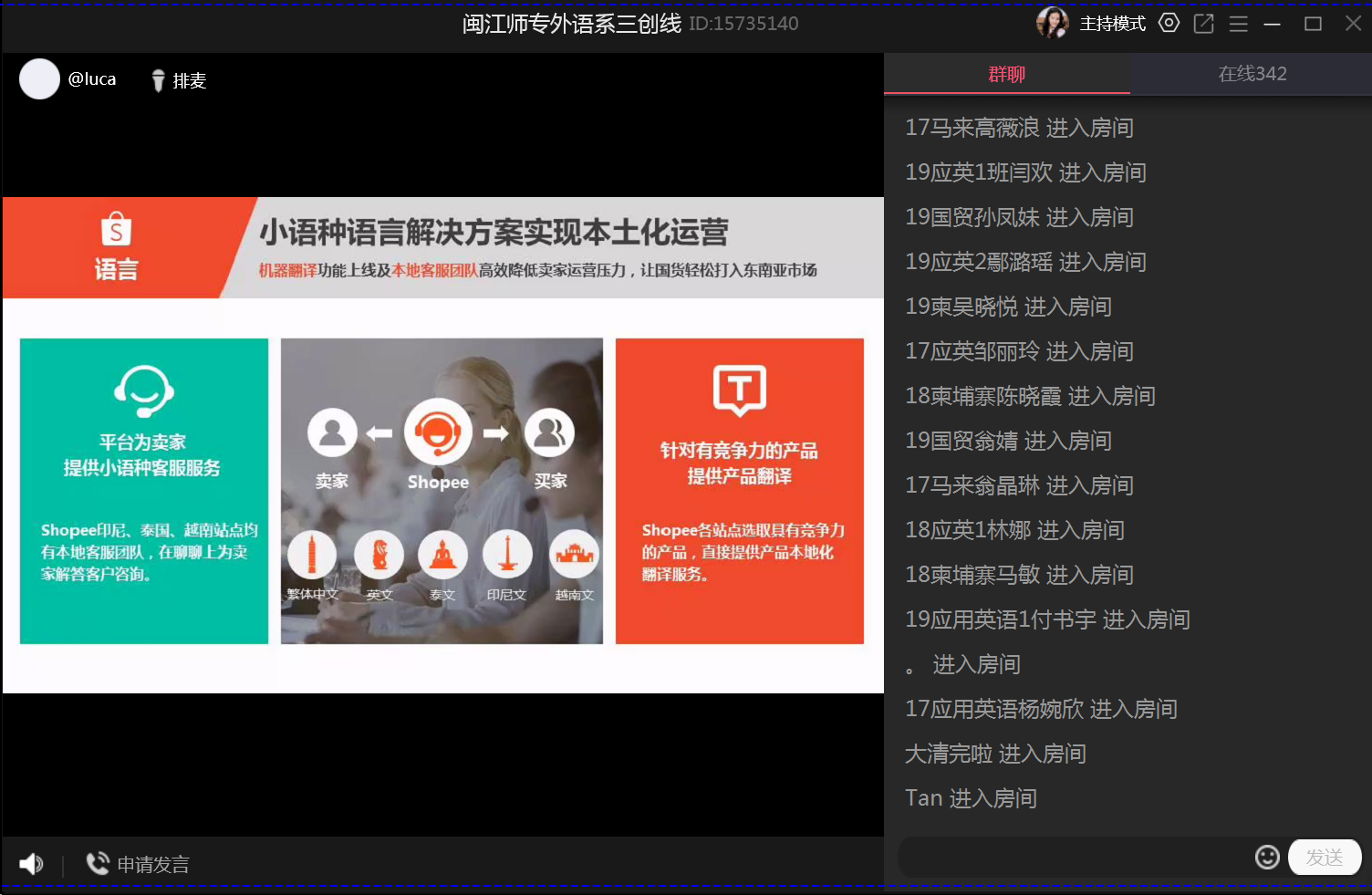Click the 卖家 seller icon on slide
The image size is (1372, 895).
coord(332,432)
